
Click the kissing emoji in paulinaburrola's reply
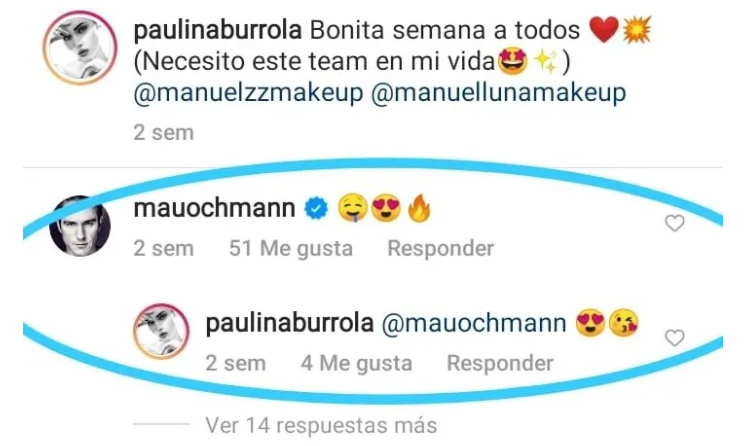coord(624,323)
